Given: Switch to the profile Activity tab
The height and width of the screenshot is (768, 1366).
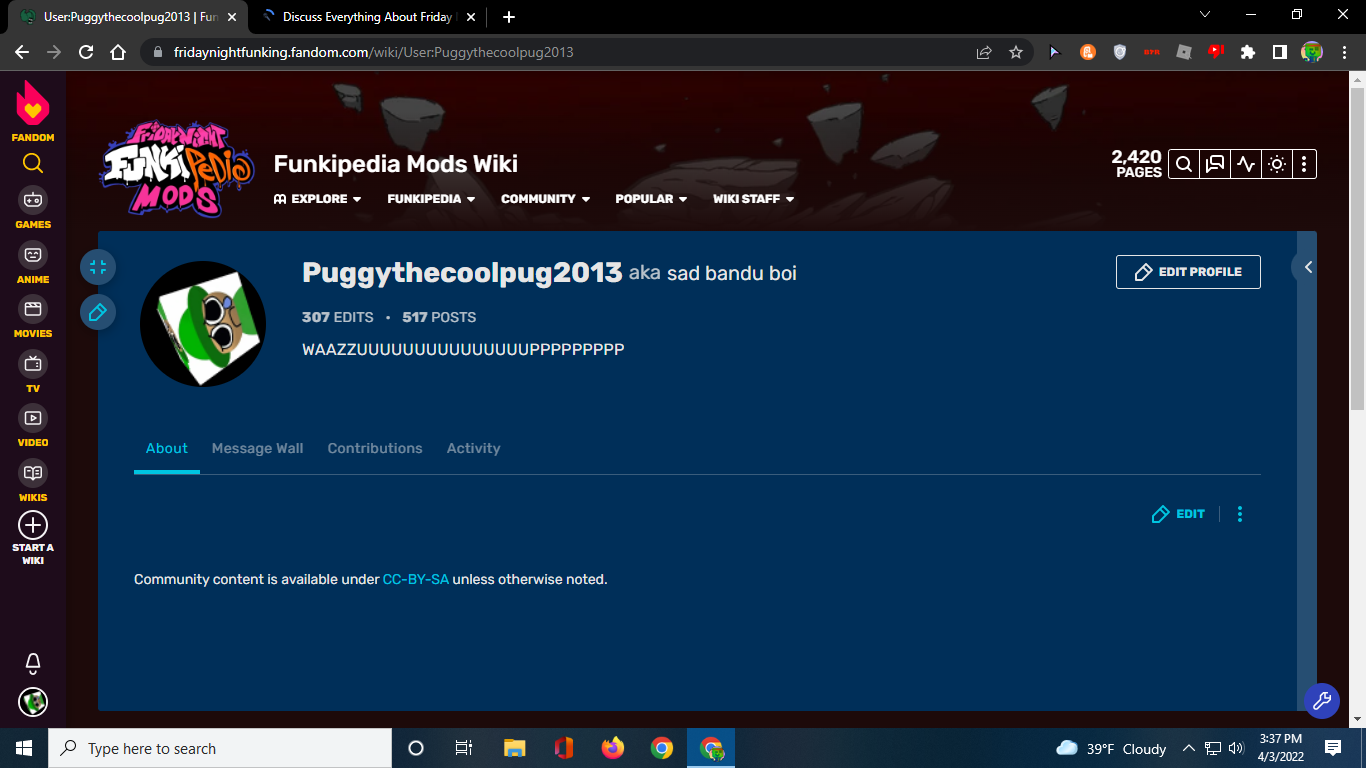Looking at the screenshot, I should (474, 448).
